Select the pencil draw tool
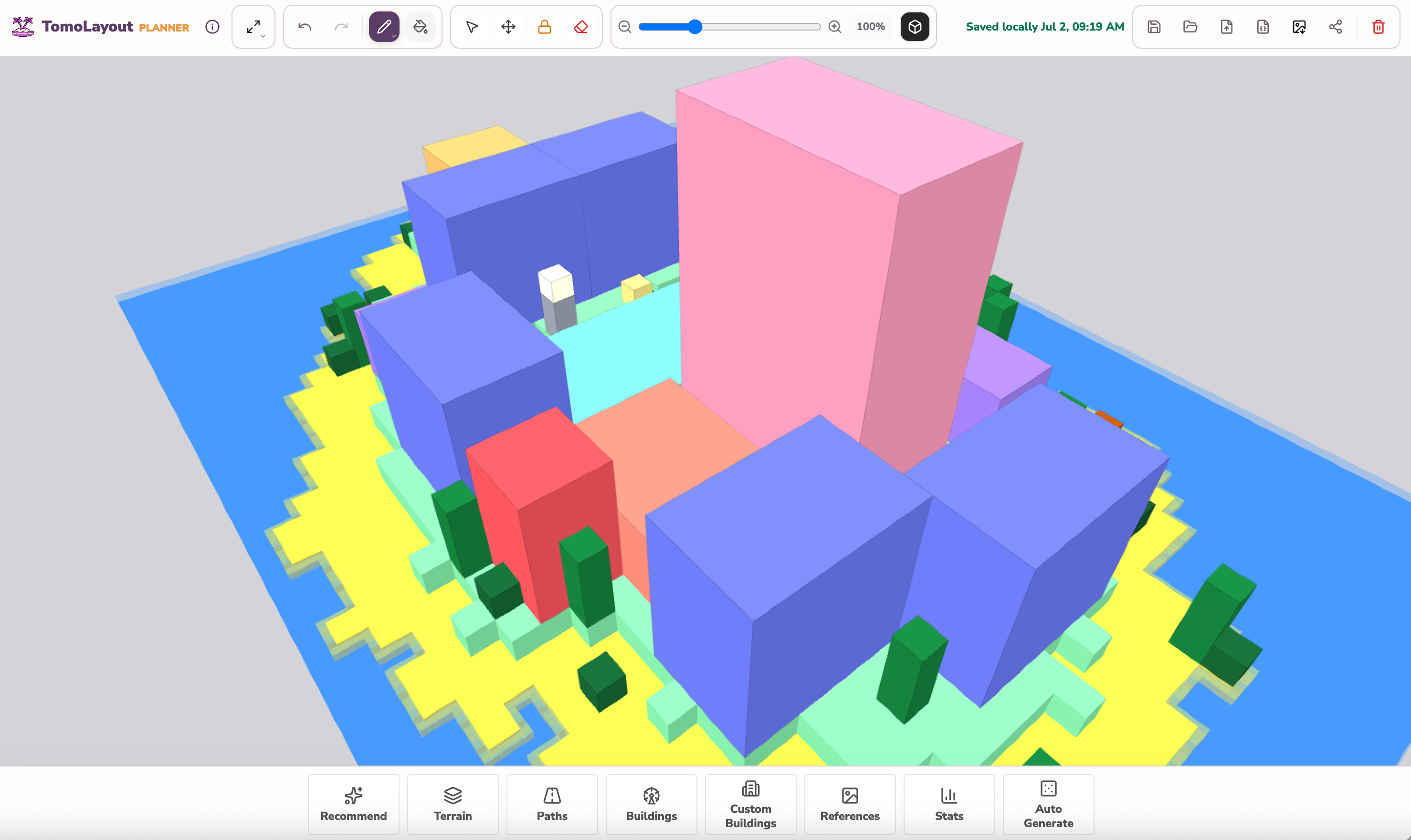This screenshot has width=1411, height=840. coord(384,27)
